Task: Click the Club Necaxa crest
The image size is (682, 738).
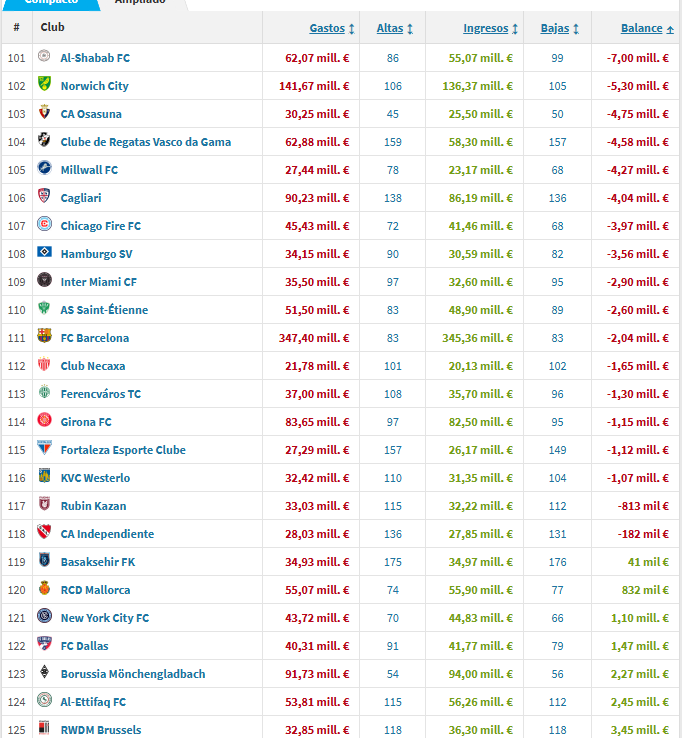Action: [44, 364]
